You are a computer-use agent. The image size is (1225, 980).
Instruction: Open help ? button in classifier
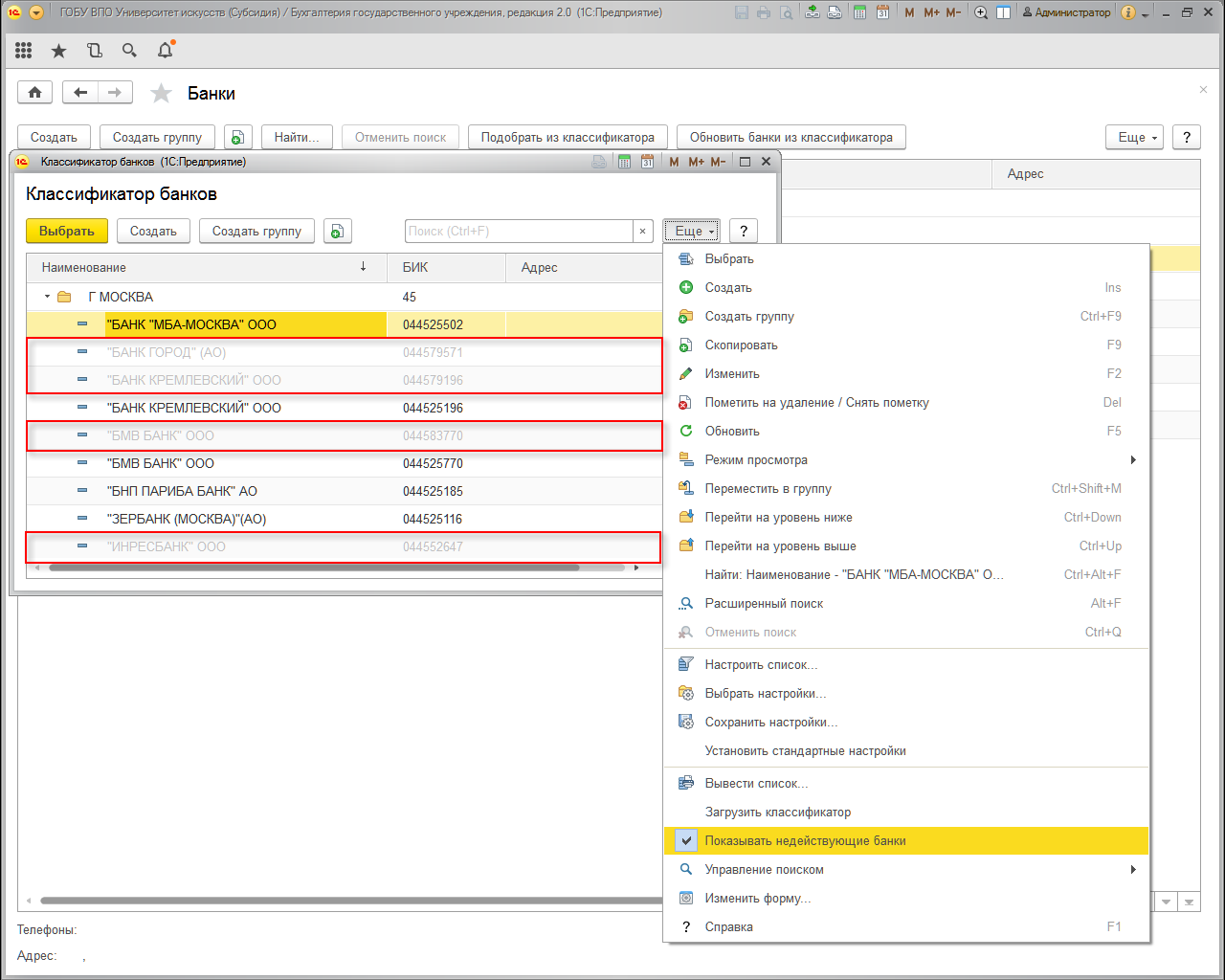(744, 231)
